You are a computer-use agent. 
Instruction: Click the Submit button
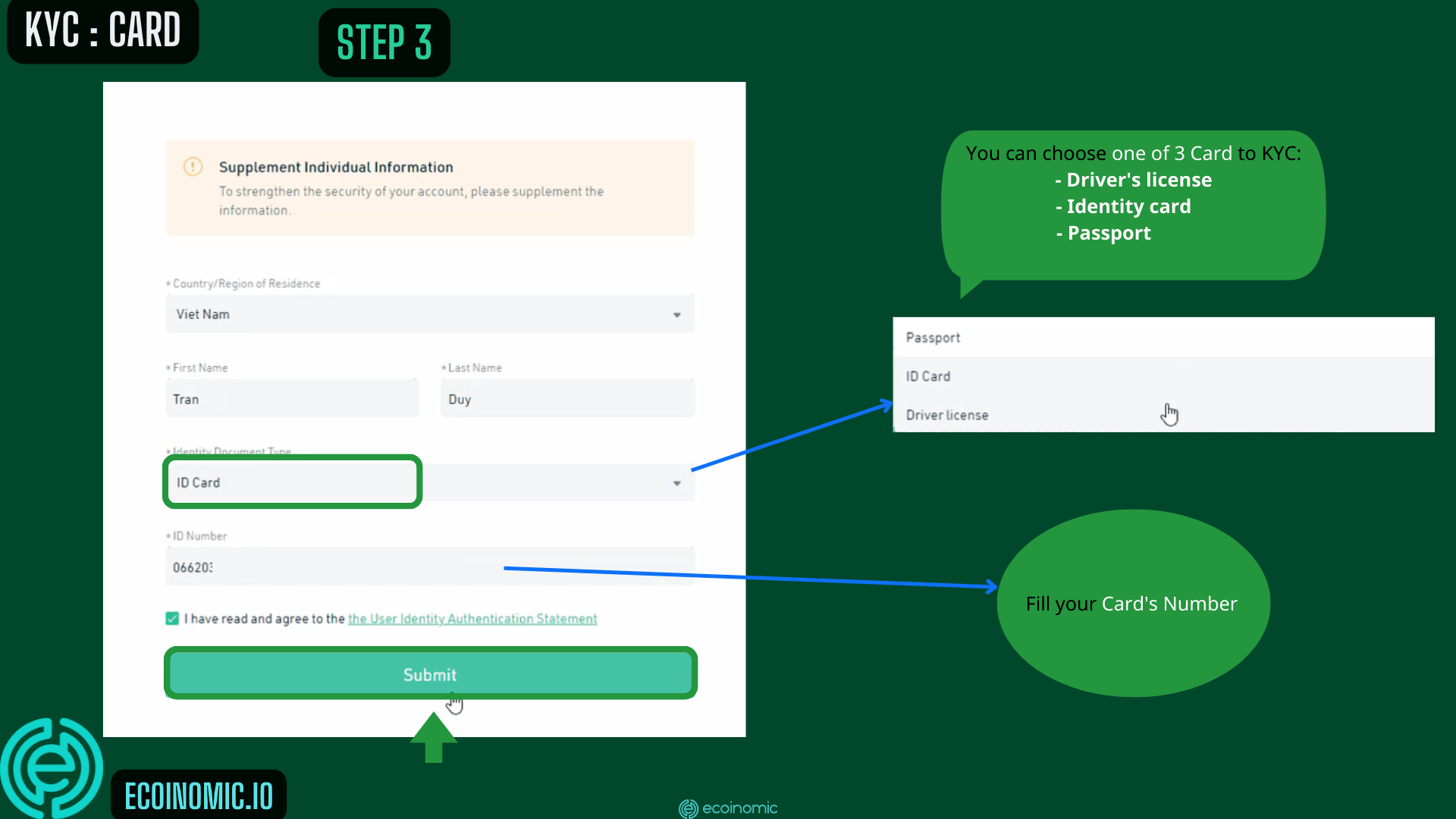[430, 674]
